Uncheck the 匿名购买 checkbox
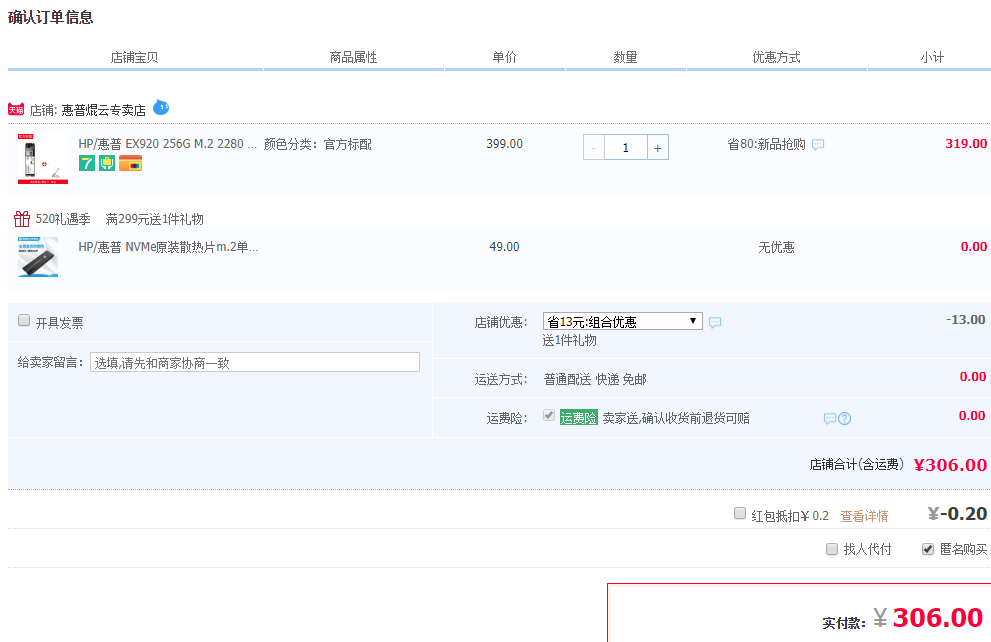The height and width of the screenshot is (642, 991). (928, 548)
